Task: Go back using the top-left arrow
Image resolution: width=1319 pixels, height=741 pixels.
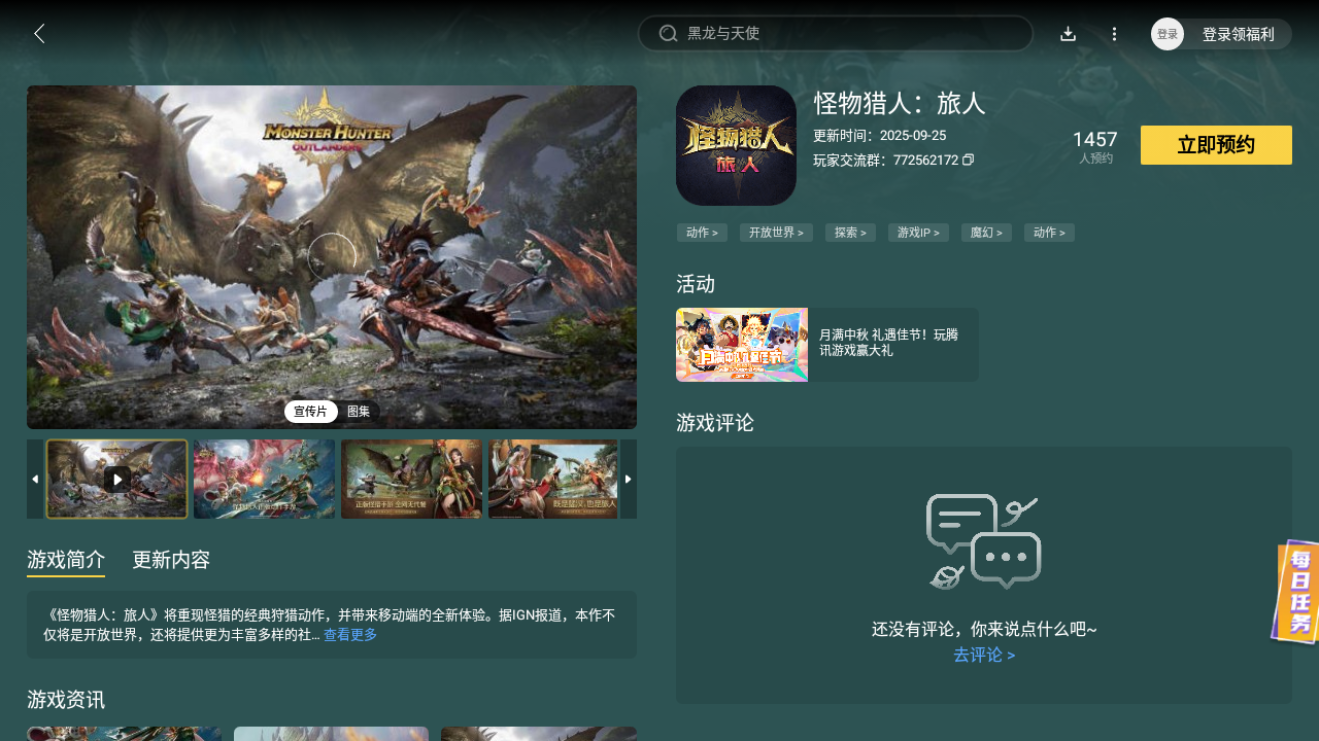Action: click(39, 34)
